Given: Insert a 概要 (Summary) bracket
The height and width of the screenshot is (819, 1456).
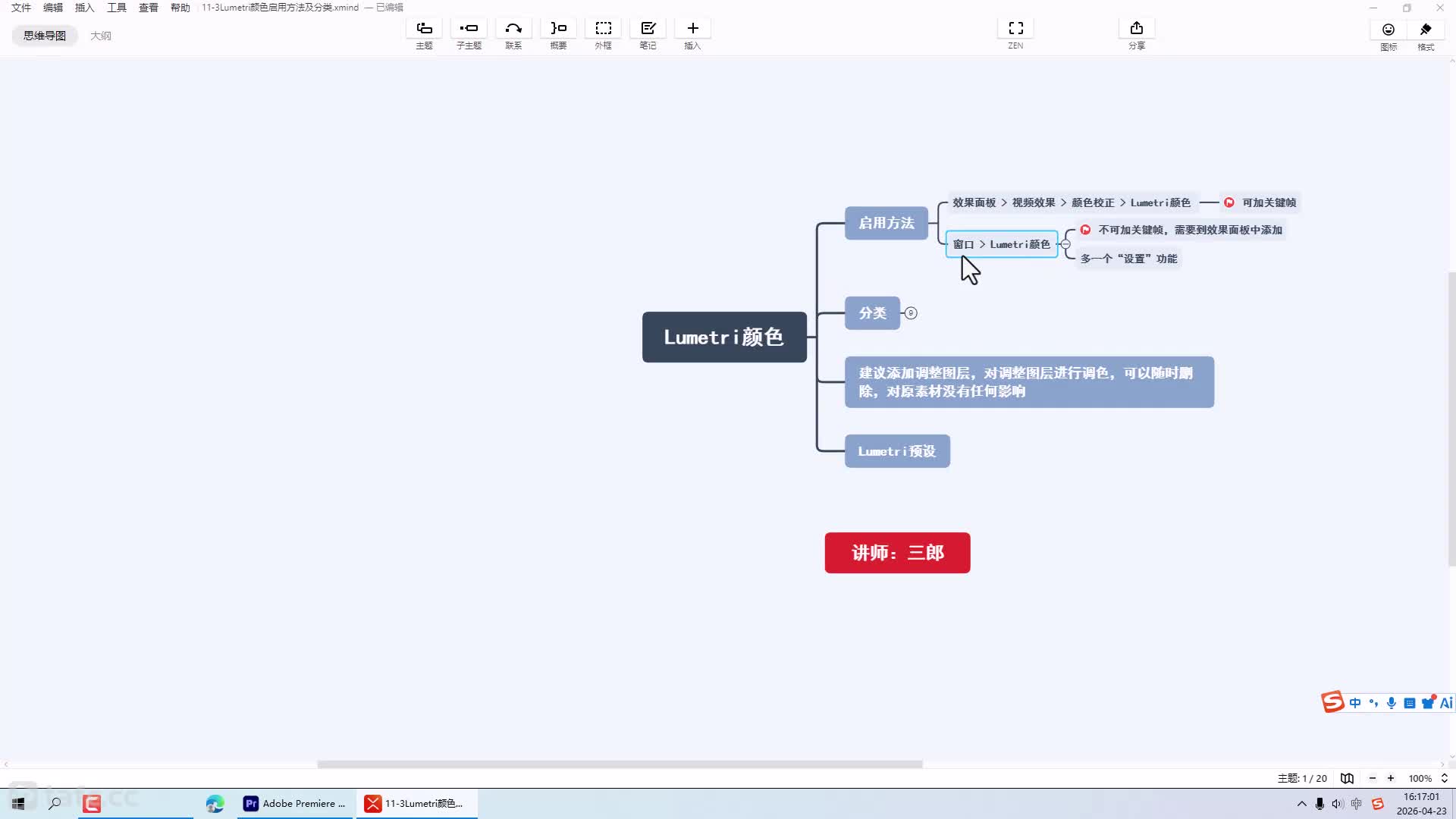Looking at the screenshot, I should tap(558, 29).
